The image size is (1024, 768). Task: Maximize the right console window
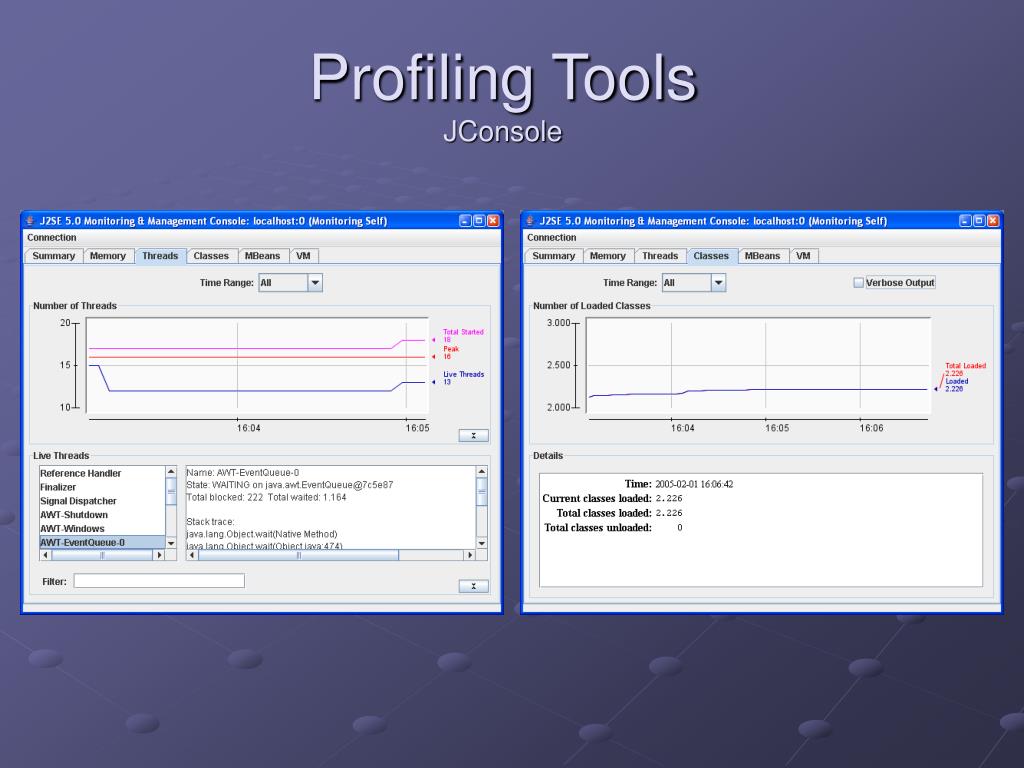pos(979,221)
